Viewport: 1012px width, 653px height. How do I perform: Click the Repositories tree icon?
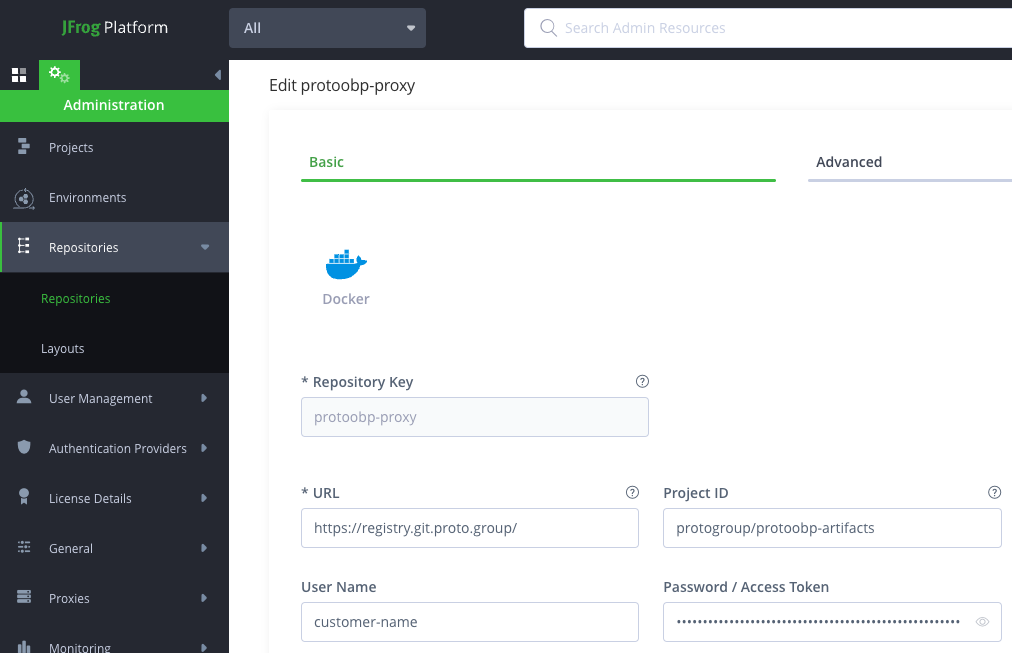pos(24,246)
